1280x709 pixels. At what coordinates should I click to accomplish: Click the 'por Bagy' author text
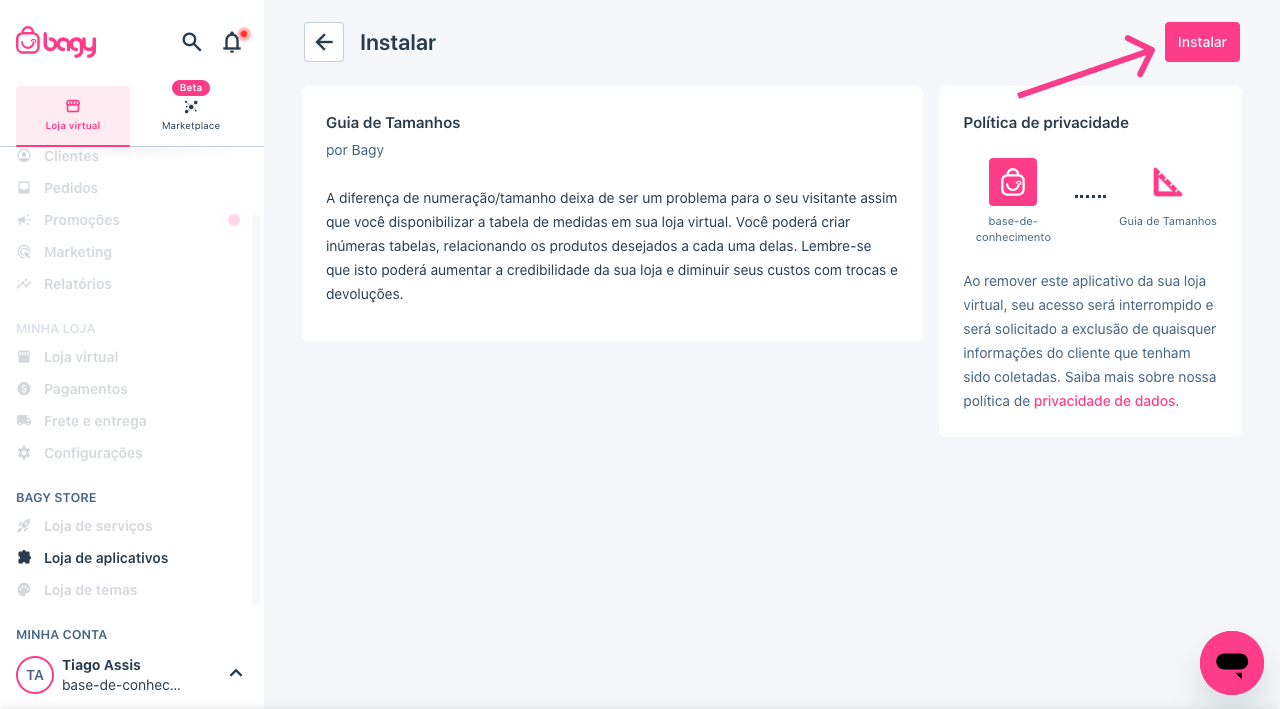point(355,150)
